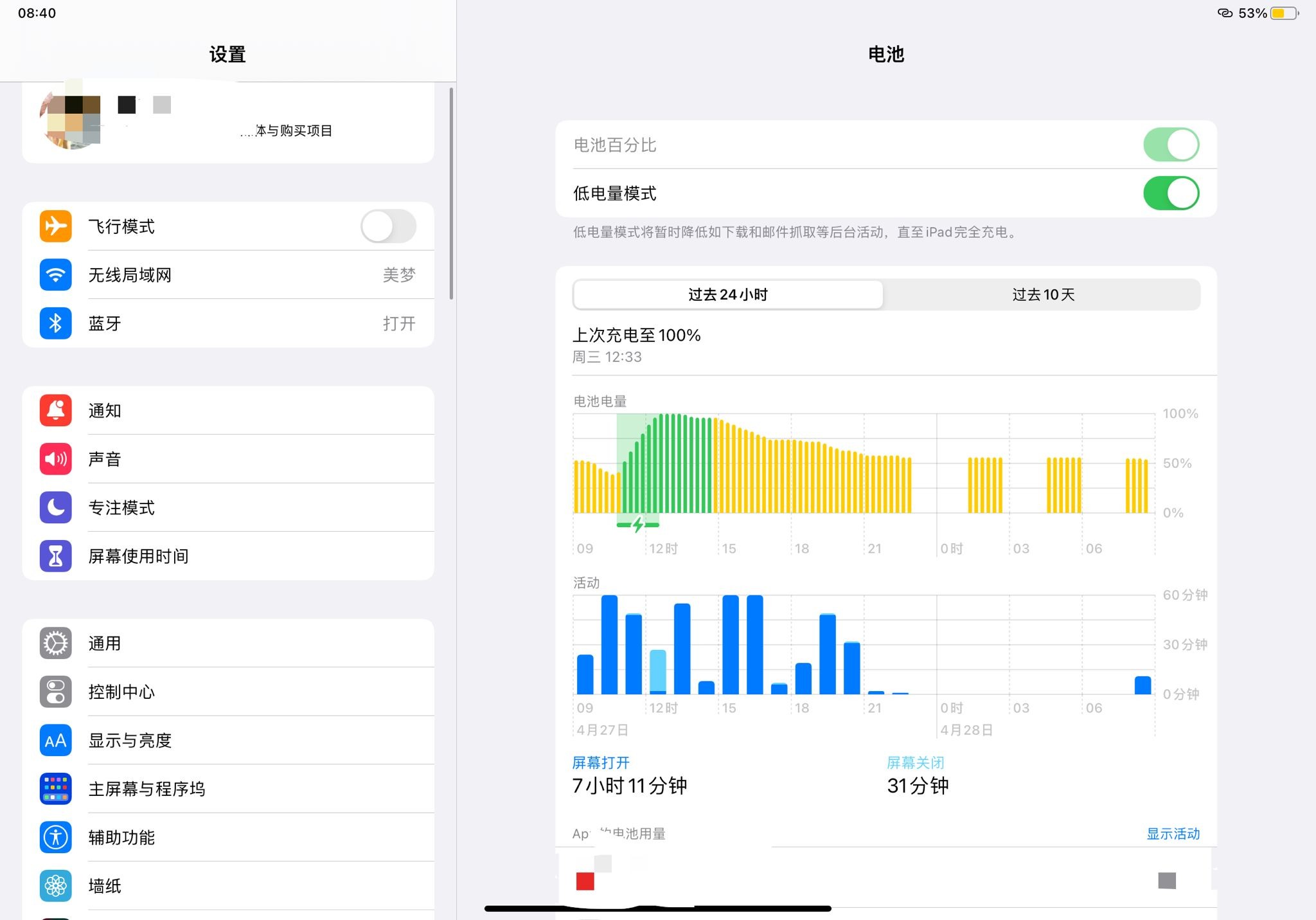1316x920 pixels.
Task: Tap the Bluetooth (蓝牙) icon
Action: tap(56, 323)
